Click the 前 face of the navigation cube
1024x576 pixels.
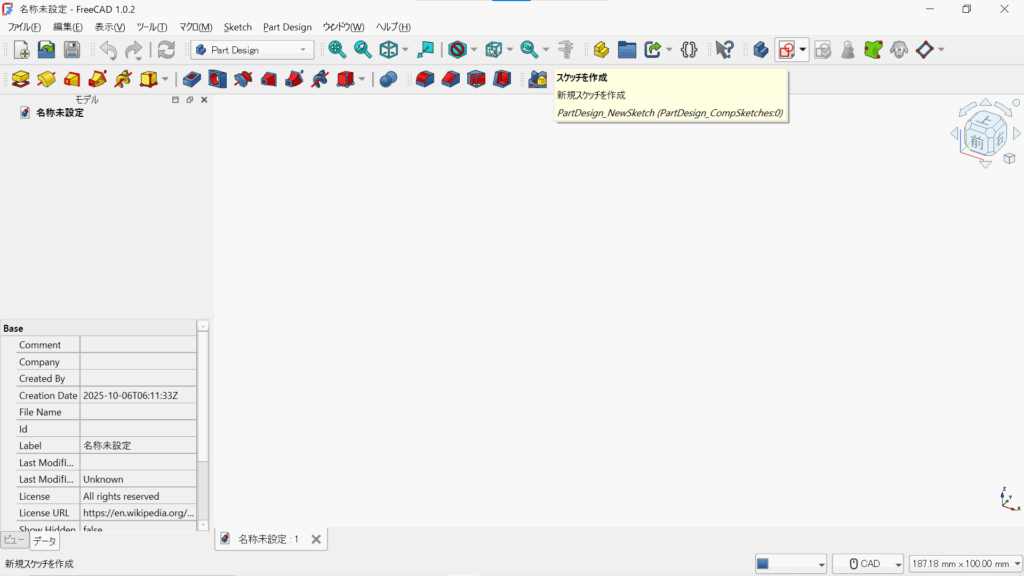(x=977, y=142)
